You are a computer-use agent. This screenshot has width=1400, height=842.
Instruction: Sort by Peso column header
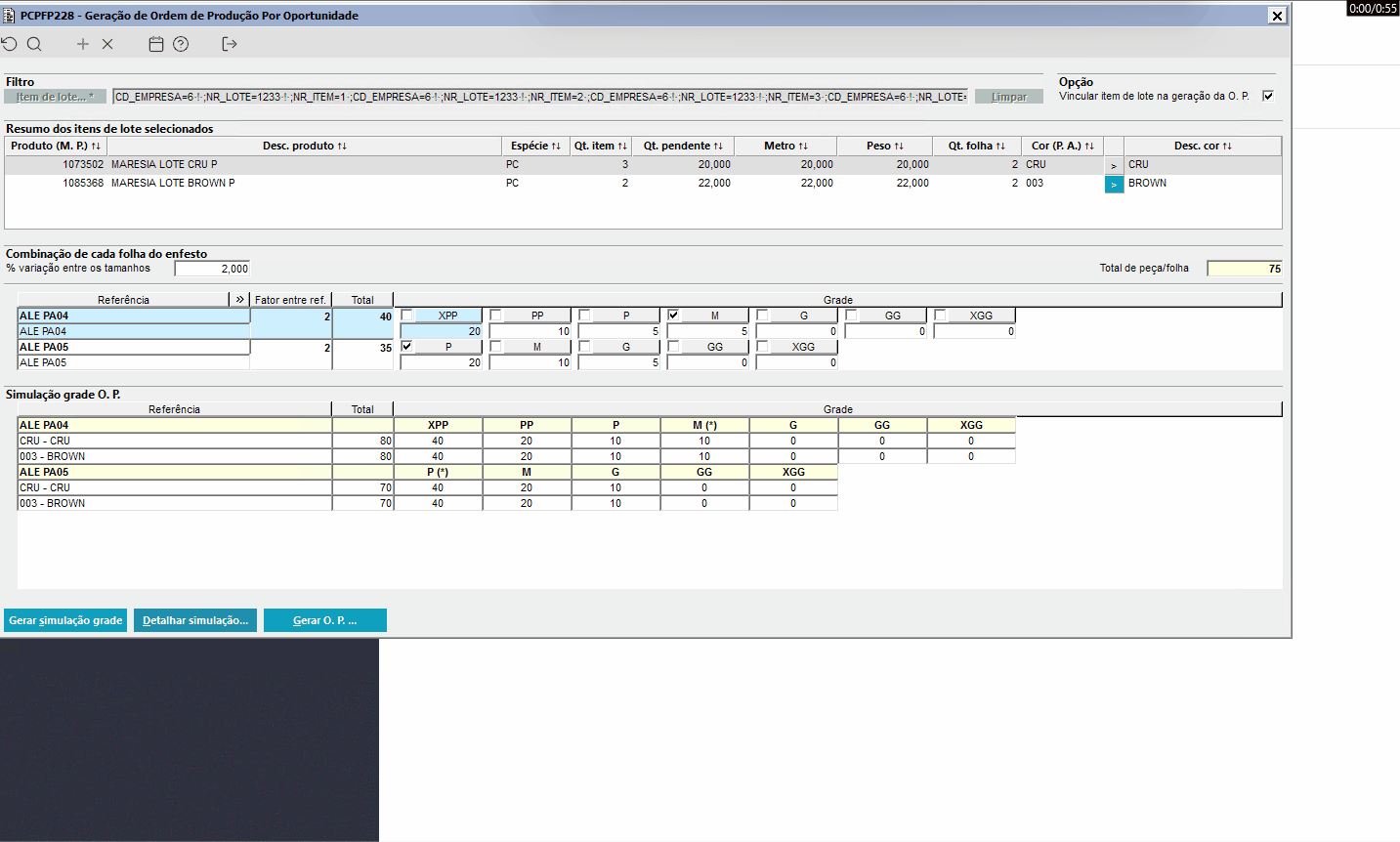(885, 146)
